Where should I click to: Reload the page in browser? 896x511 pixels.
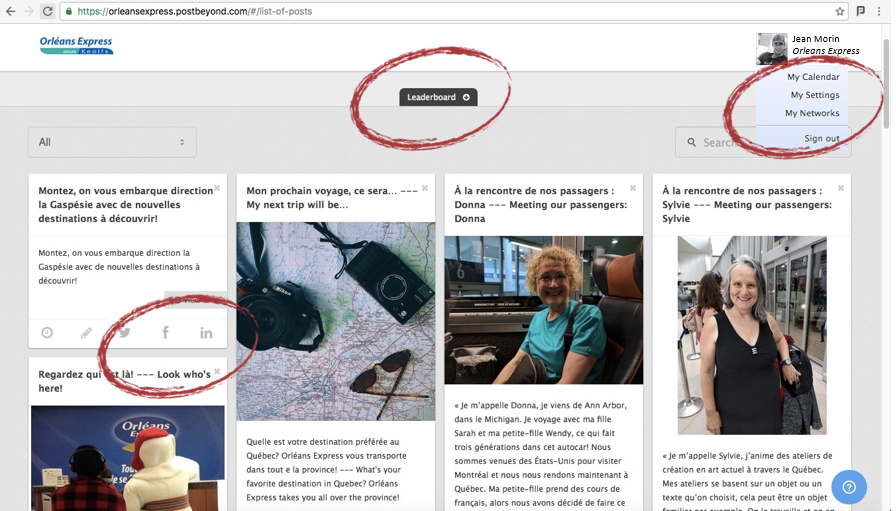[x=47, y=11]
